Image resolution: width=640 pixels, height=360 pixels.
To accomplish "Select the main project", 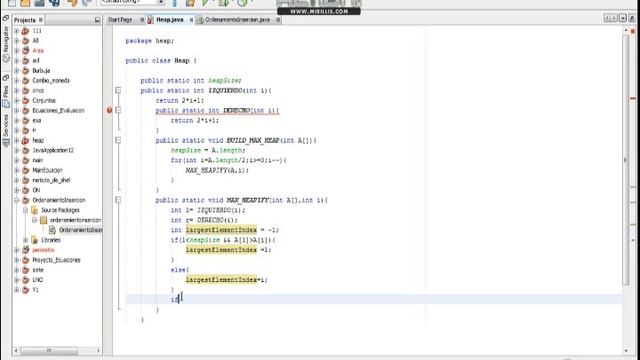I will [x=38, y=160].
